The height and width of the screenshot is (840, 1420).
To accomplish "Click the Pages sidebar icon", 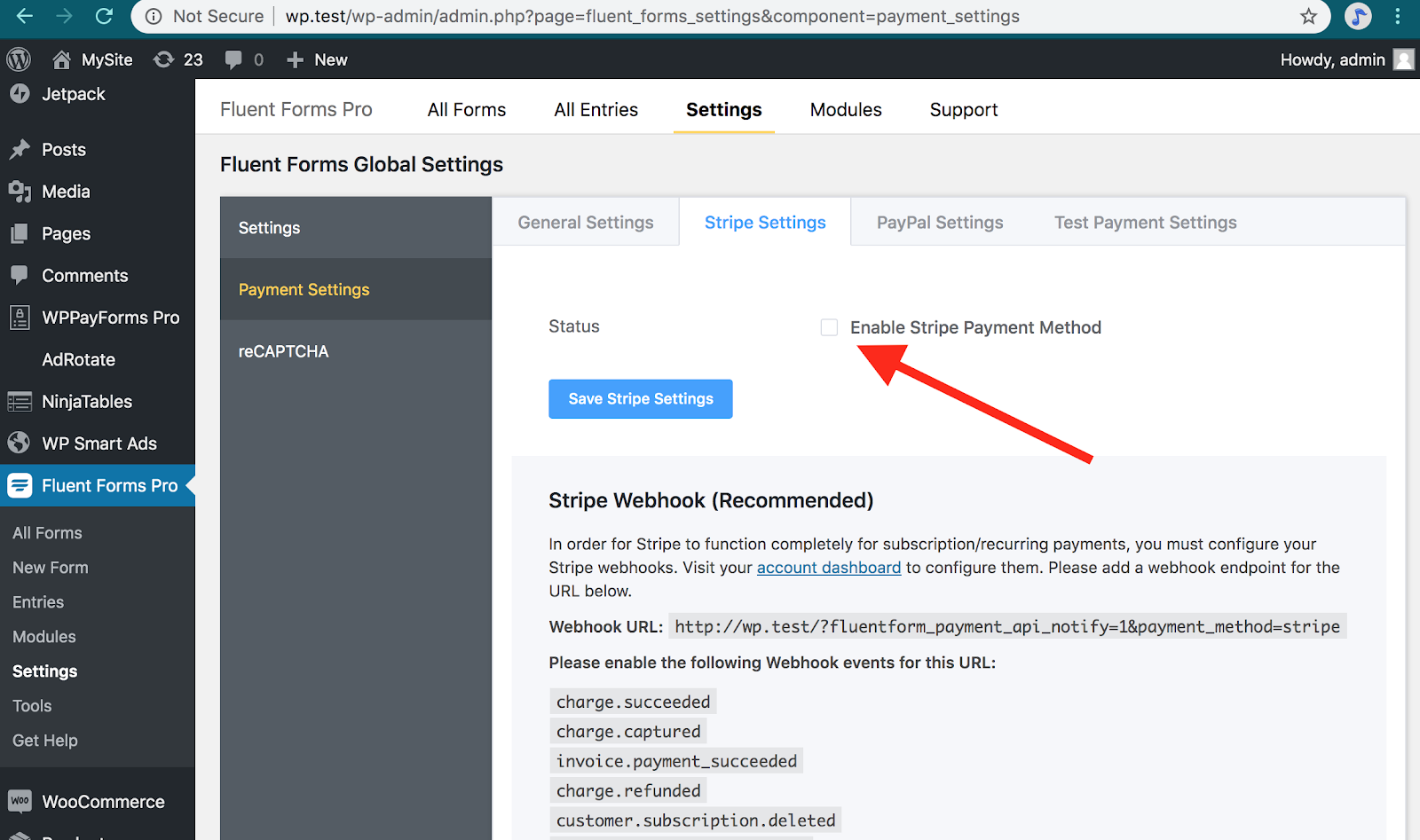I will (20, 233).
